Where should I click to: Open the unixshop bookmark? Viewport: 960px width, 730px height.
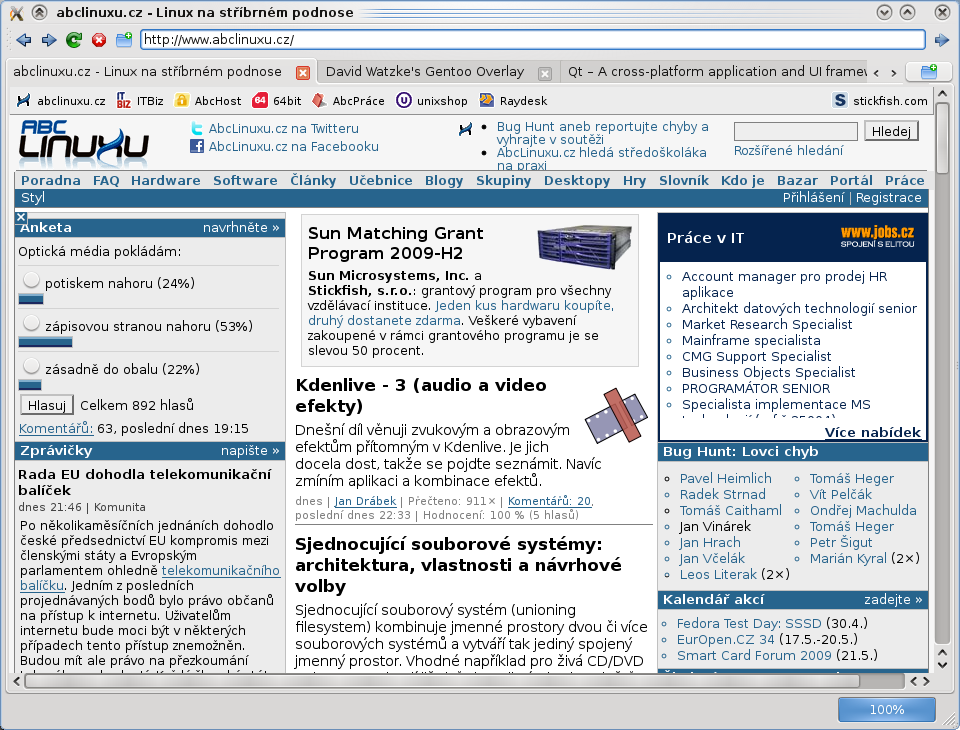click(x=432, y=100)
